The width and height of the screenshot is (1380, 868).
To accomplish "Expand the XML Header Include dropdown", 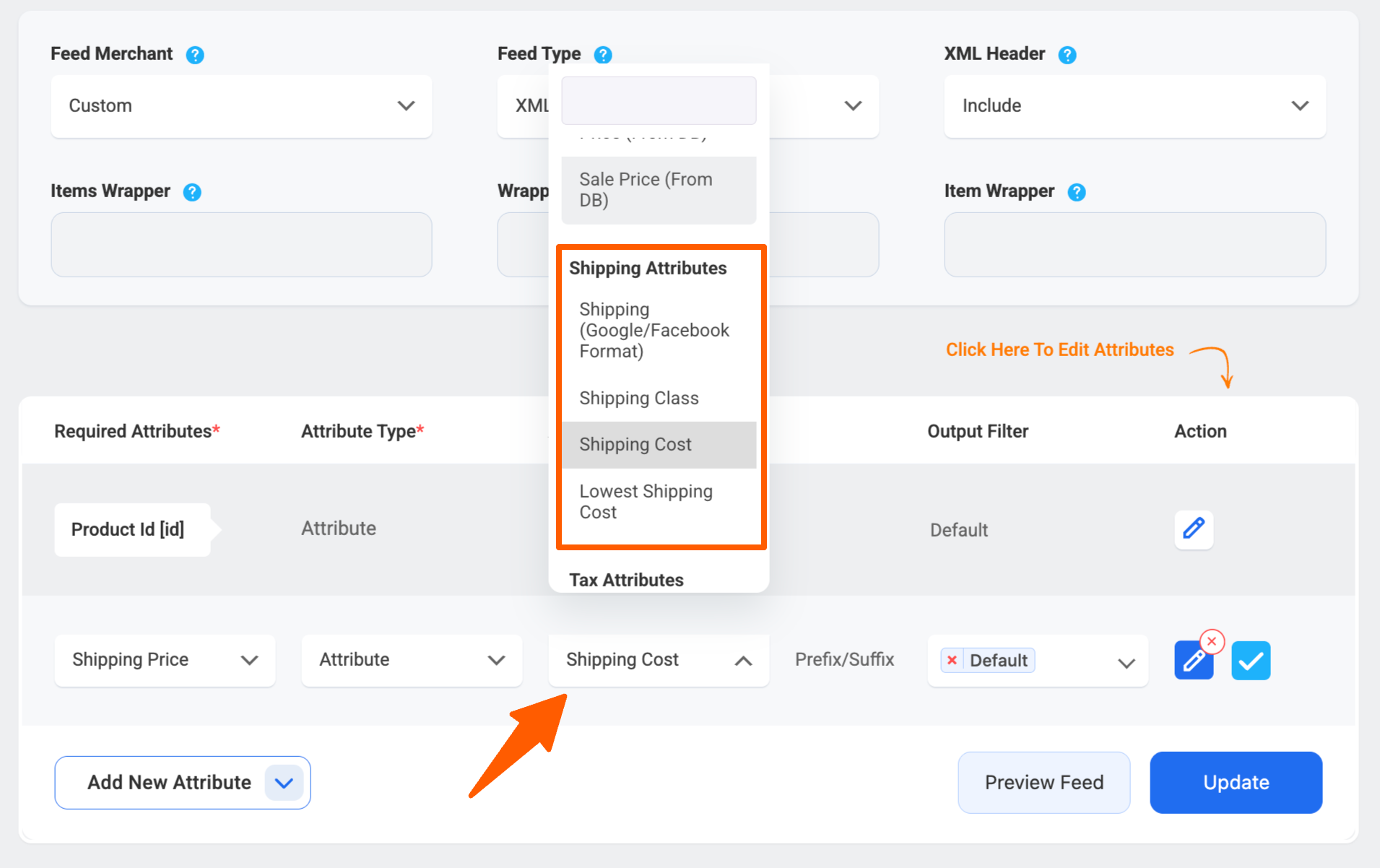I will pos(1134,106).
